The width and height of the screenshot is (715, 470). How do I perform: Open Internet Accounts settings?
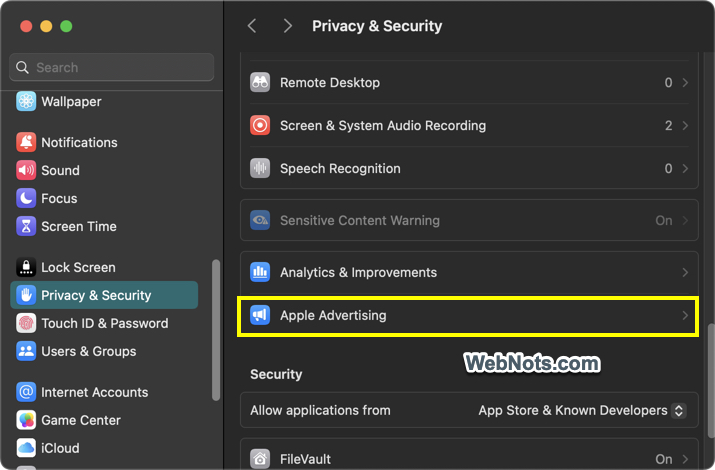click(104, 392)
